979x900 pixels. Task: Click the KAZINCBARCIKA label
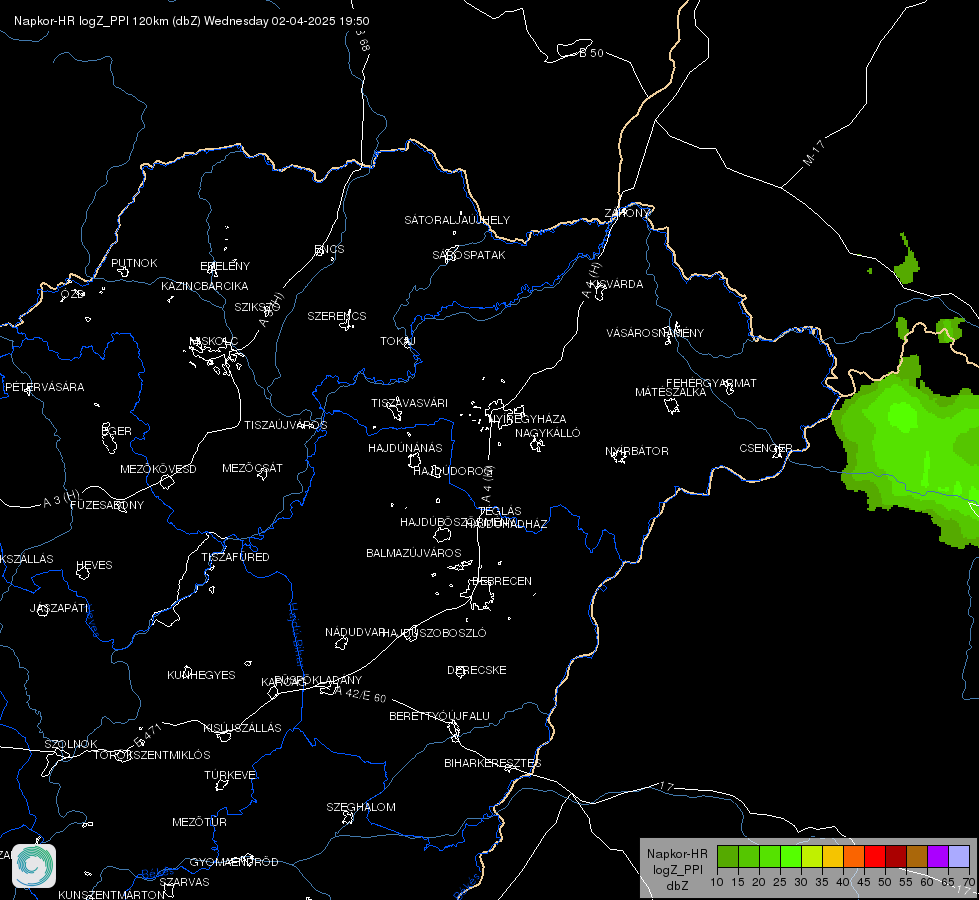[x=205, y=286]
